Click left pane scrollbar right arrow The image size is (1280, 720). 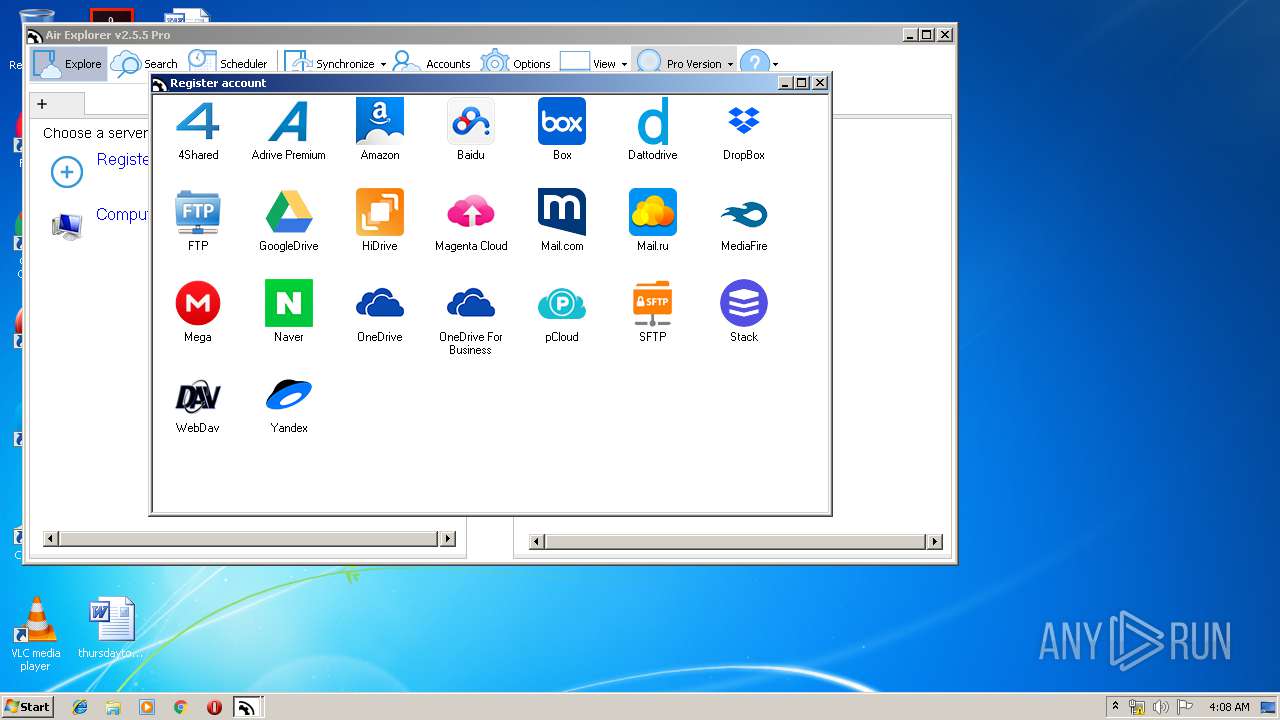[x=448, y=539]
